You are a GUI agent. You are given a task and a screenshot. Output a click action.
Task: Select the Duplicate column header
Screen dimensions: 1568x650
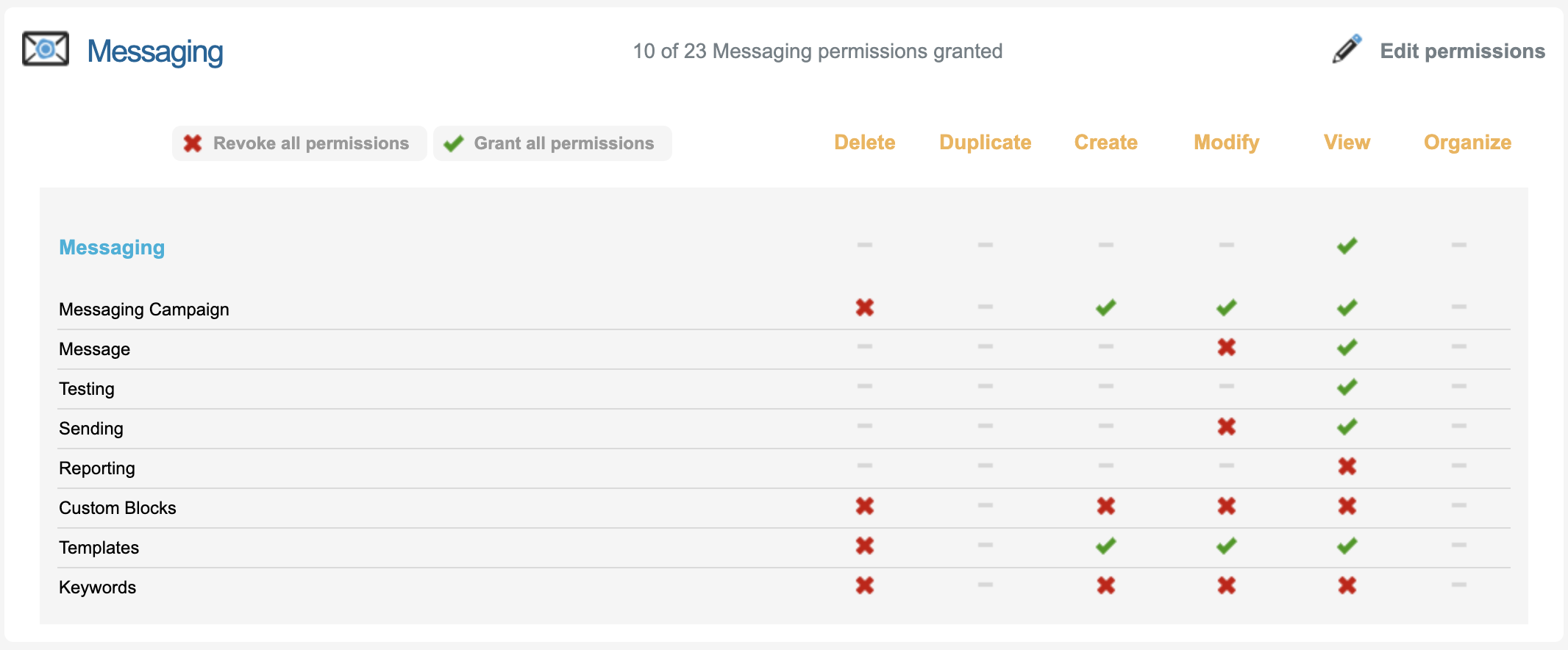point(985,143)
